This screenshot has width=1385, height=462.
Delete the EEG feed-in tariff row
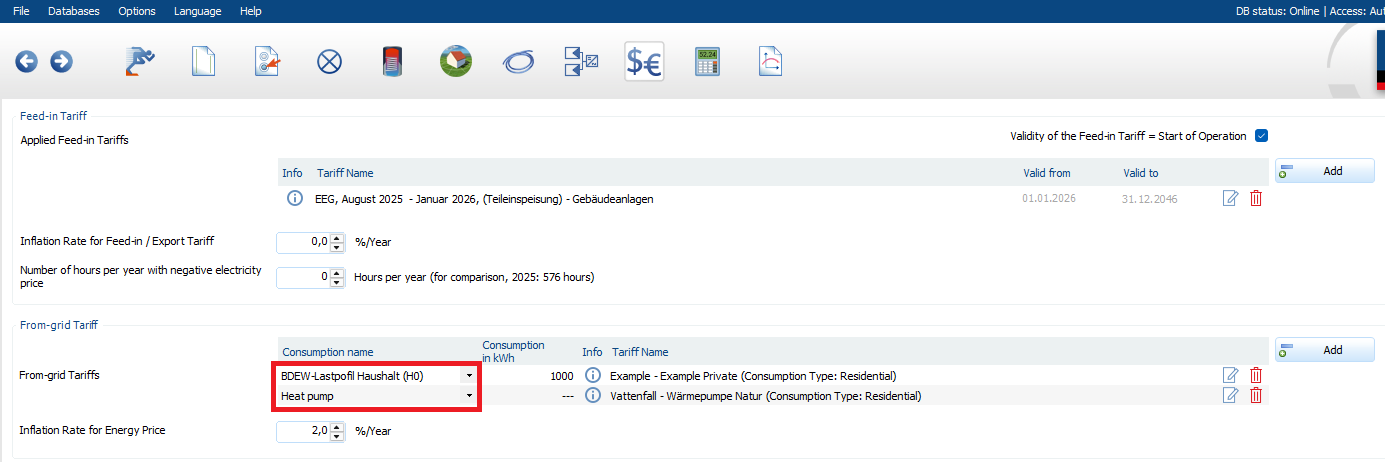point(1256,199)
